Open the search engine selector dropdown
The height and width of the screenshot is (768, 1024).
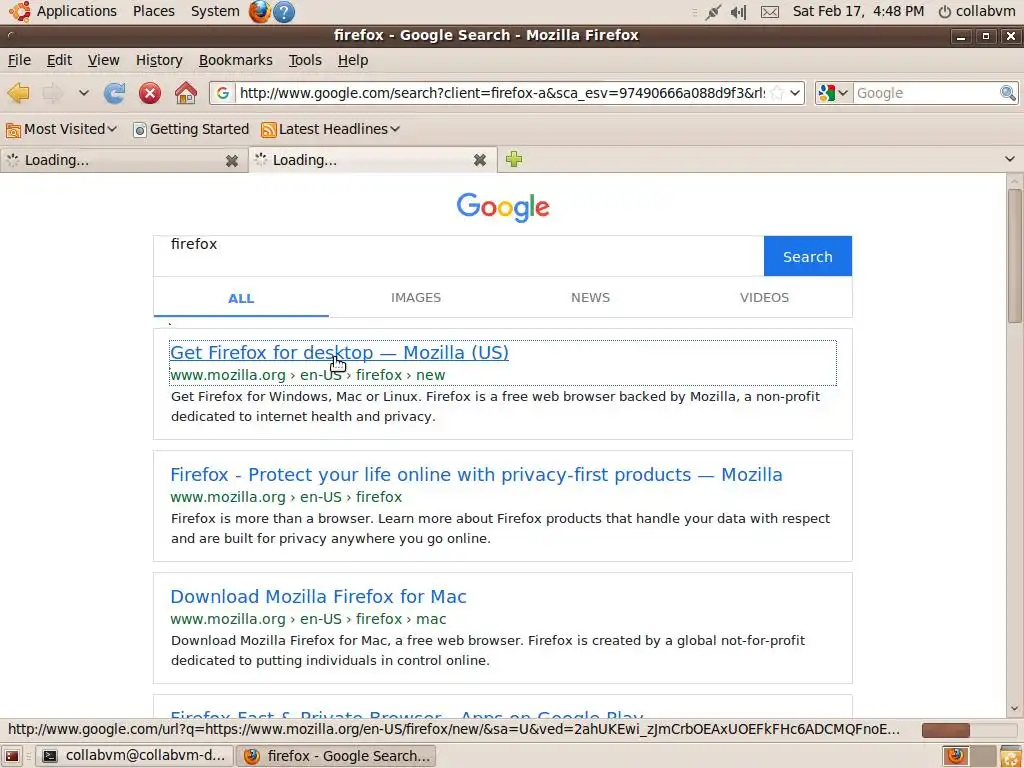tap(834, 93)
